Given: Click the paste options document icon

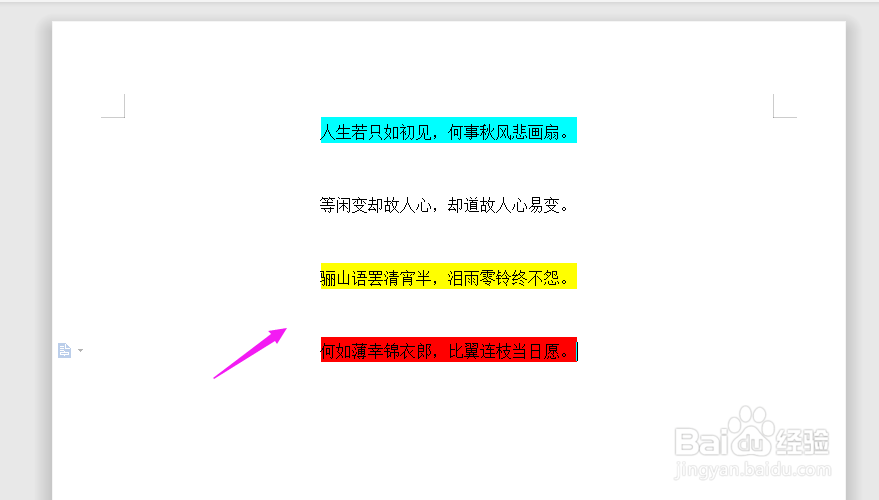Looking at the screenshot, I should (x=64, y=350).
